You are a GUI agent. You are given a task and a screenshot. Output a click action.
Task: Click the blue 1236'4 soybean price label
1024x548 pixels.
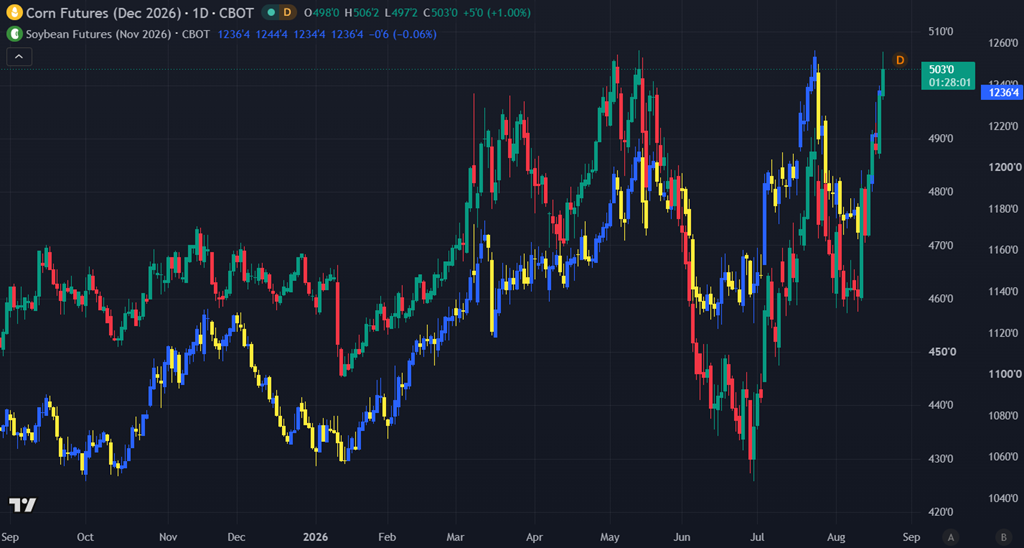click(1002, 93)
